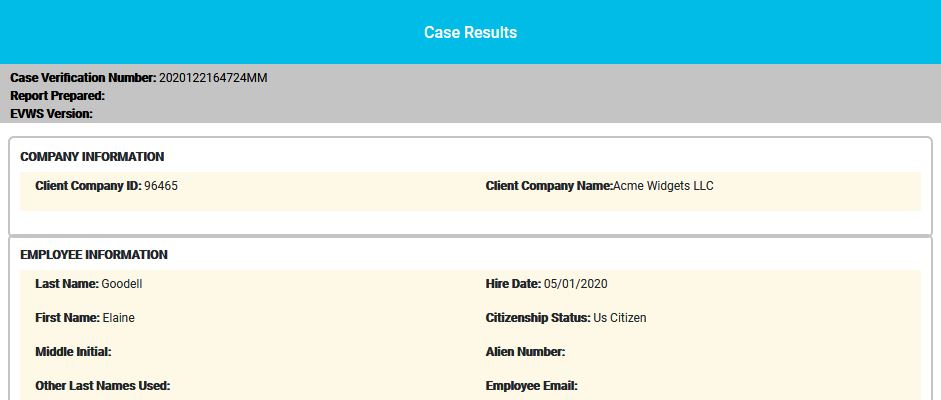The height and width of the screenshot is (400, 941).
Task: Click the Hire Date label
Action: point(513,284)
